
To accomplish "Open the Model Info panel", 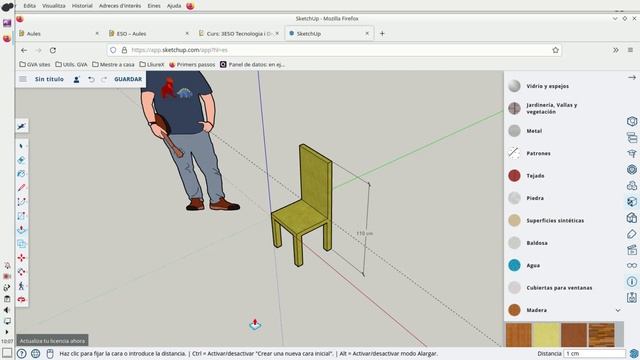I will (632, 281).
